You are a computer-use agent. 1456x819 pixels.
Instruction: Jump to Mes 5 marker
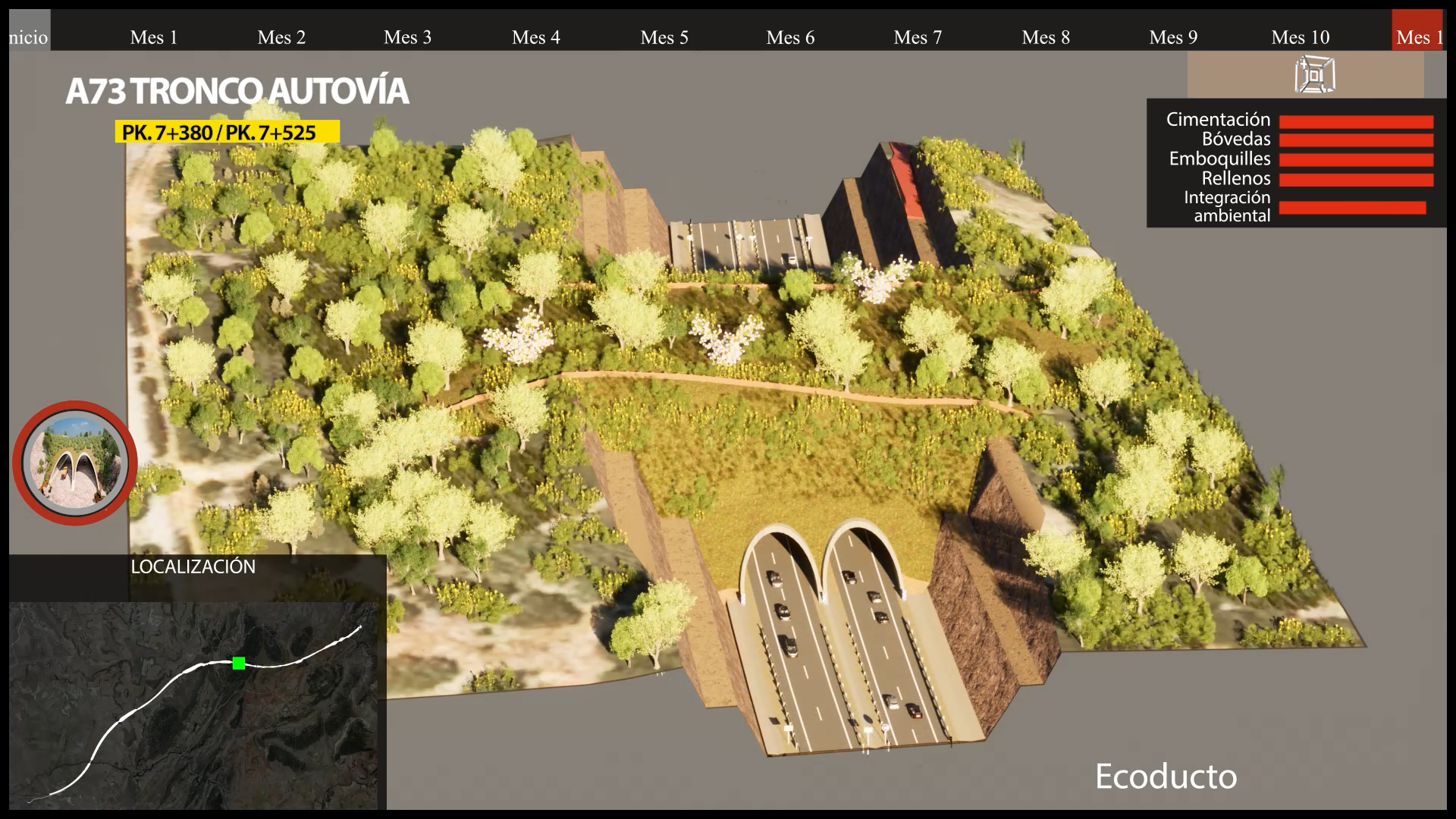664,37
